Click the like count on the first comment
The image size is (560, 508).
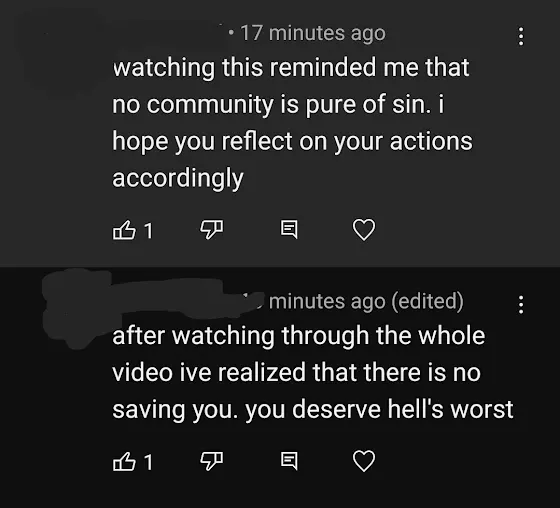[149, 230]
